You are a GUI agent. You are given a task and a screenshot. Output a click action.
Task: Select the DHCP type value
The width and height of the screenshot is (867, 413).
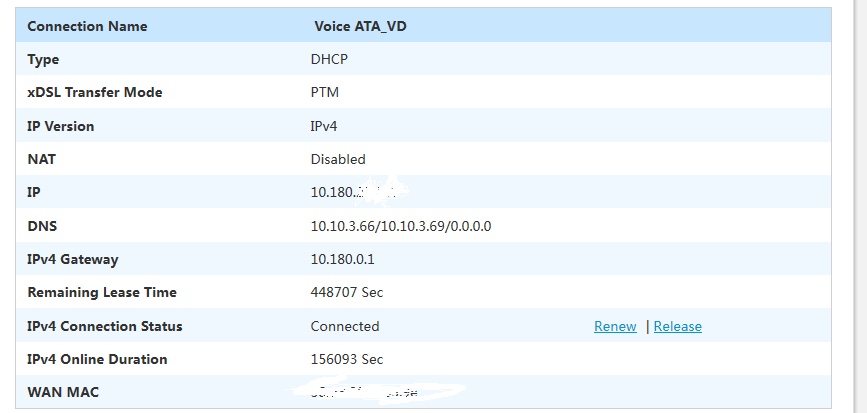click(329, 59)
